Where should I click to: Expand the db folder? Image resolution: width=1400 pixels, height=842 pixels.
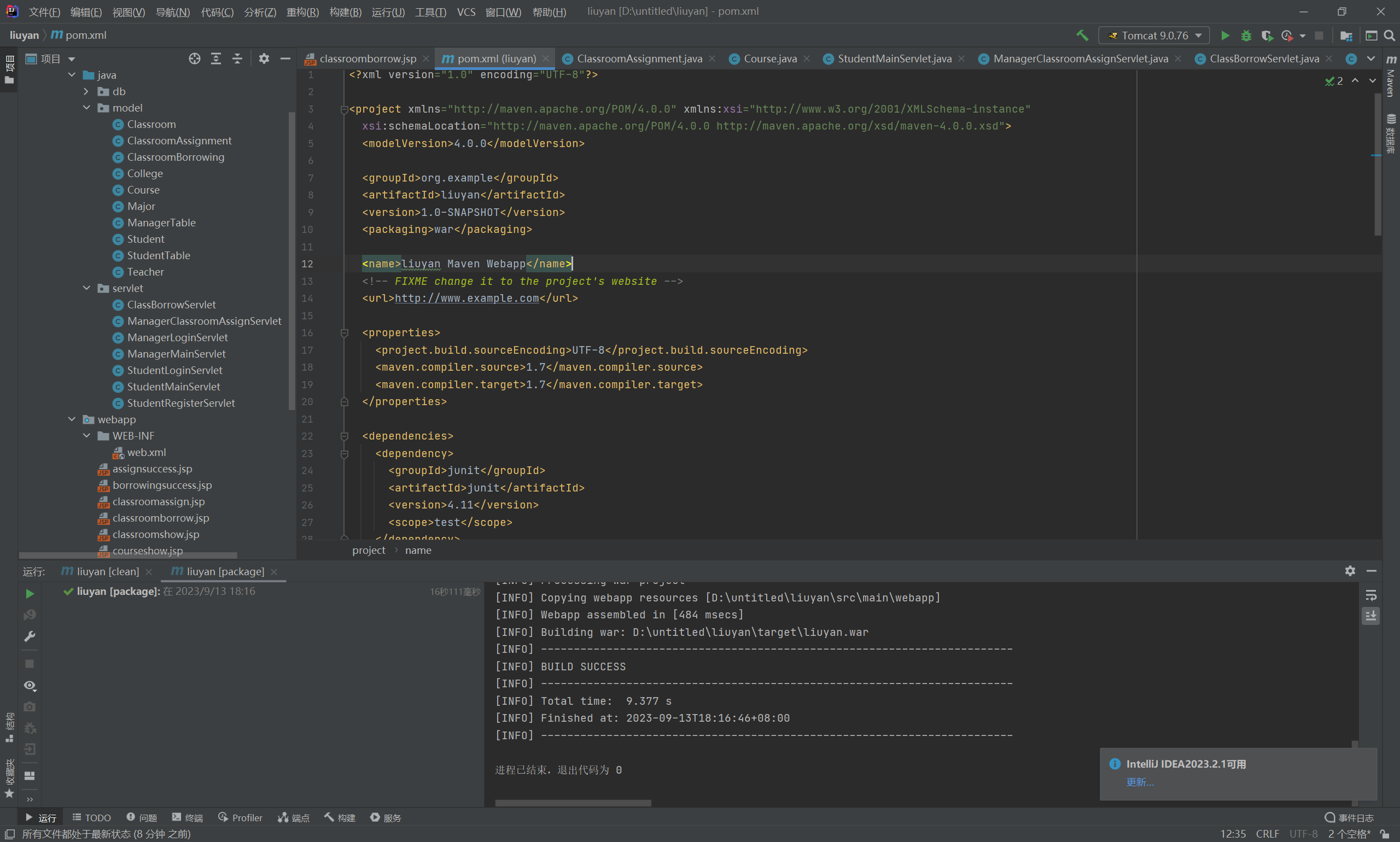[87, 91]
